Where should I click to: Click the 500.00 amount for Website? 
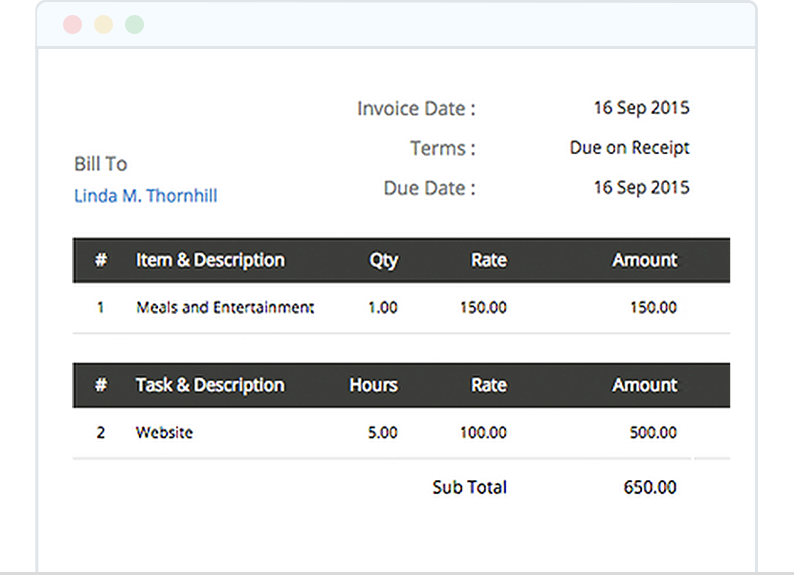pos(653,433)
